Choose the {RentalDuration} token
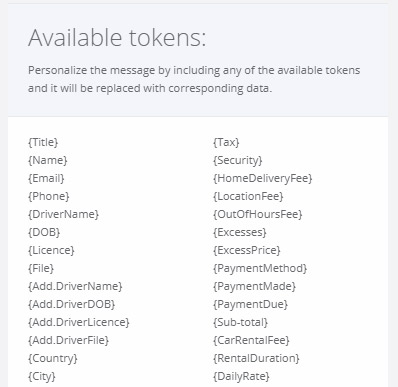This screenshot has height=387, width=398. [x=256, y=358]
